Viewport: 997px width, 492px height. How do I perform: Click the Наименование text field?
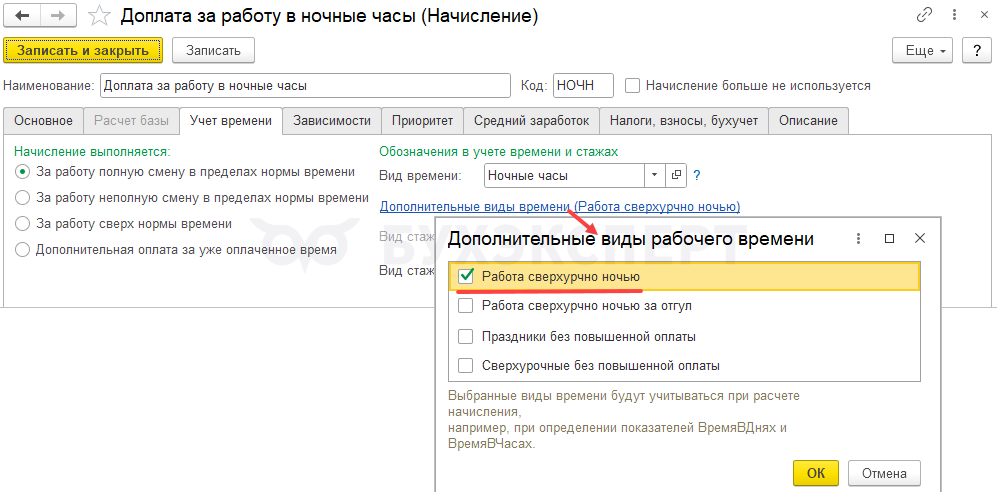point(306,86)
